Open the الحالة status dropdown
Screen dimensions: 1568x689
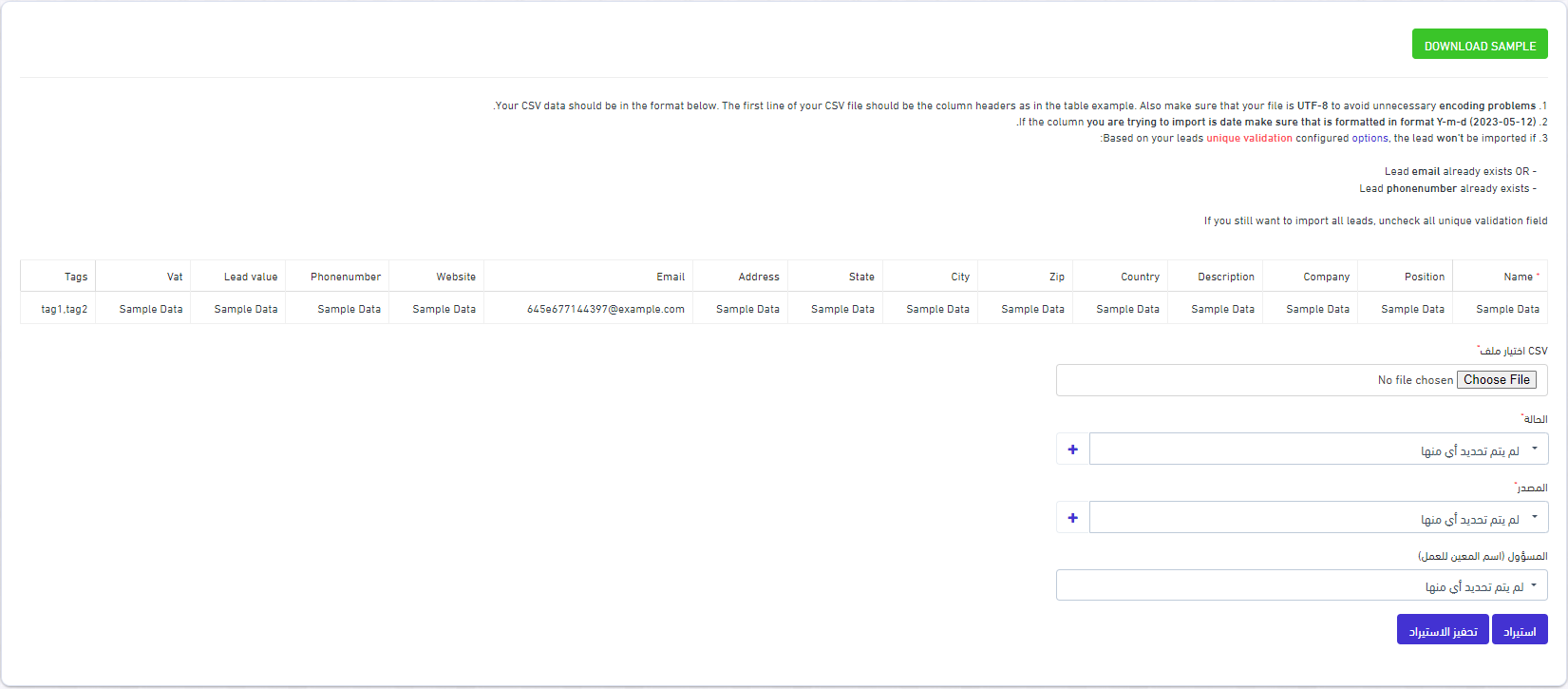tap(1318, 450)
